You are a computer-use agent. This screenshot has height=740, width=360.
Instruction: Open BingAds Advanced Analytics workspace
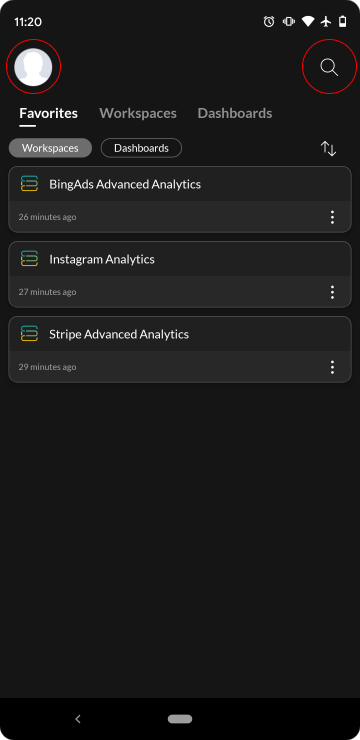(x=180, y=199)
